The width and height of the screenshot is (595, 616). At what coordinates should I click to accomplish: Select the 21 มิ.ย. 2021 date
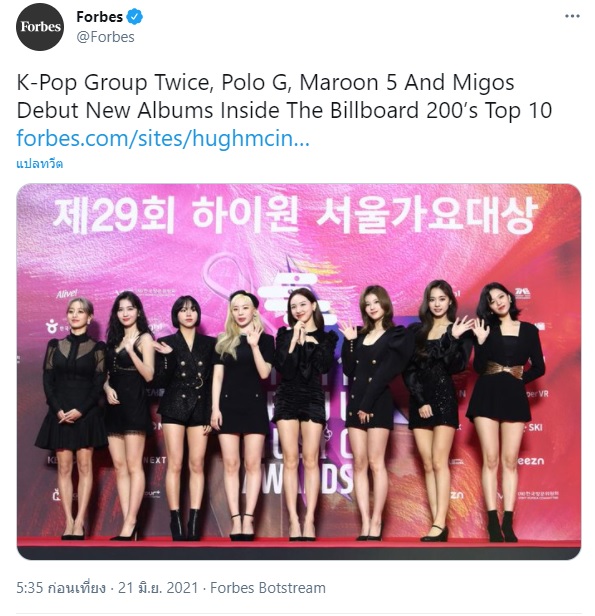158,588
